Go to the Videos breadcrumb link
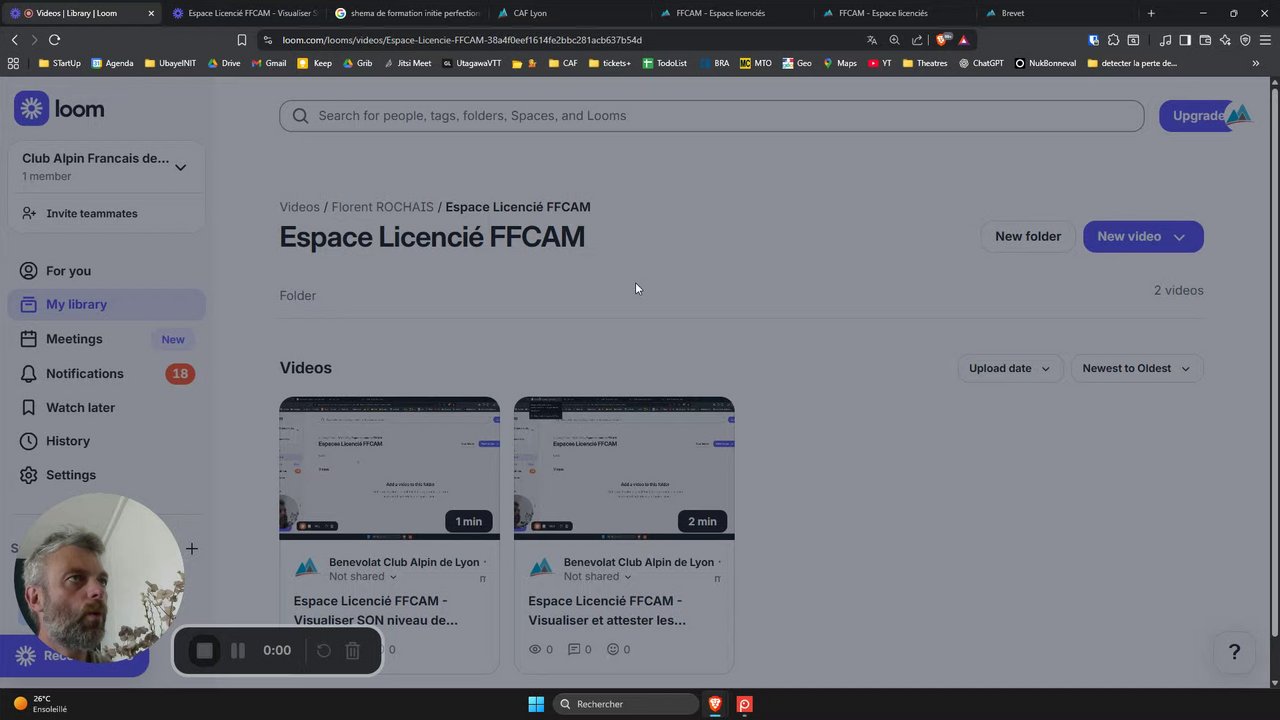1280x720 pixels. [299, 207]
